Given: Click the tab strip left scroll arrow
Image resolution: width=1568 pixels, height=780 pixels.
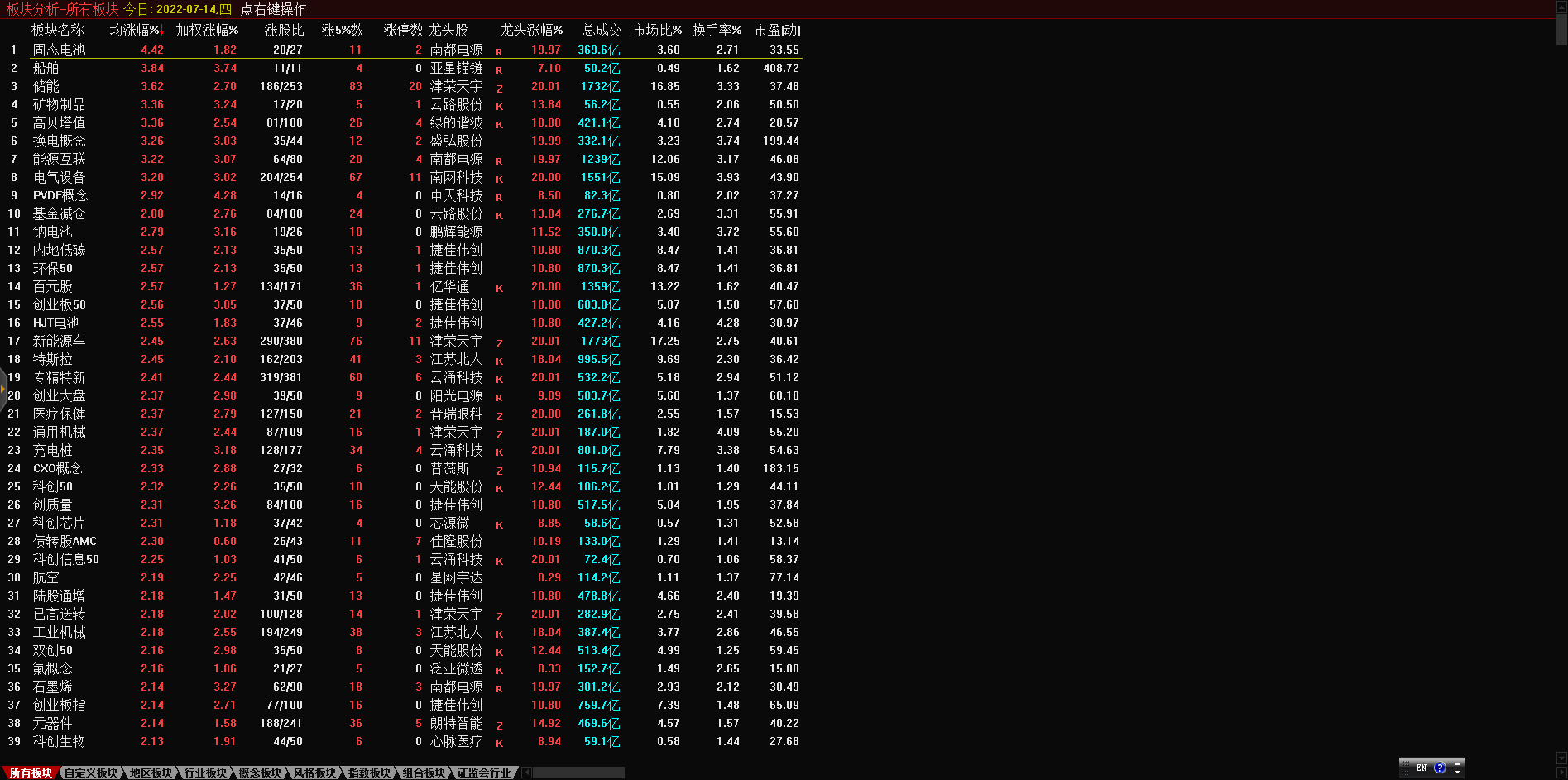Looking at the screenshot, I should pyautogui.click(x=526, y=773).
